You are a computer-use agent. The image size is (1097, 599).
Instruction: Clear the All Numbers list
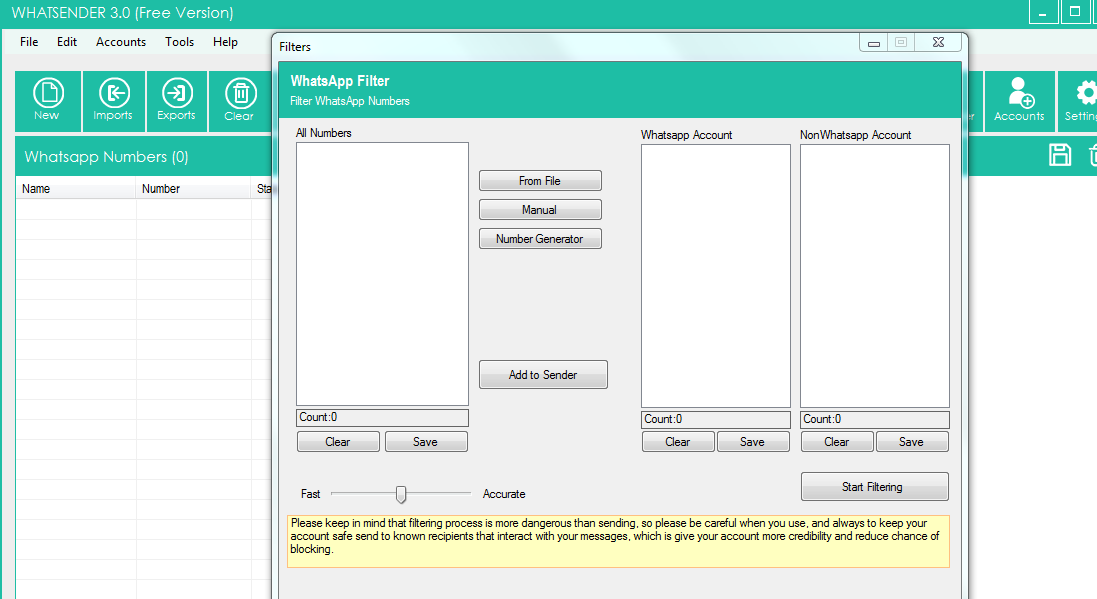coord(338,442)
